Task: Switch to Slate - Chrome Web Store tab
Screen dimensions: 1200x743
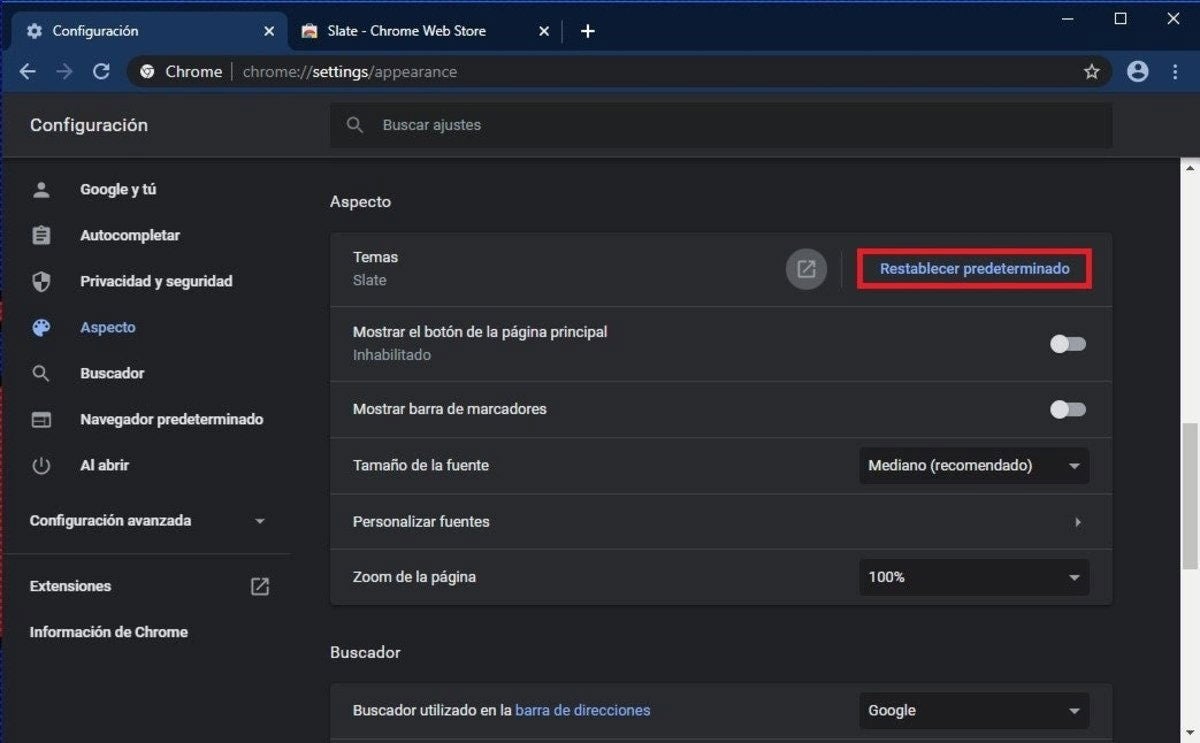Action: click(420, 31)
